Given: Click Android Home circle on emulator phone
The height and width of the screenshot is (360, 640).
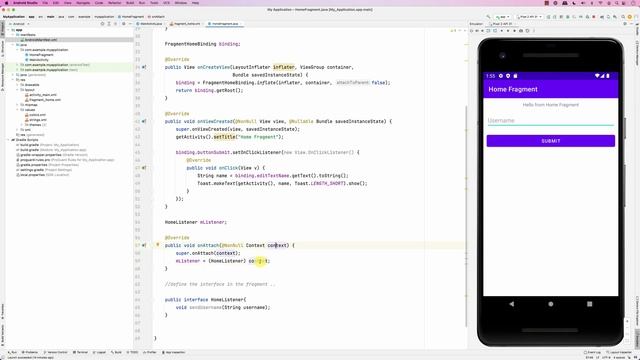Looking at the screenshot, I should [551, 304].
